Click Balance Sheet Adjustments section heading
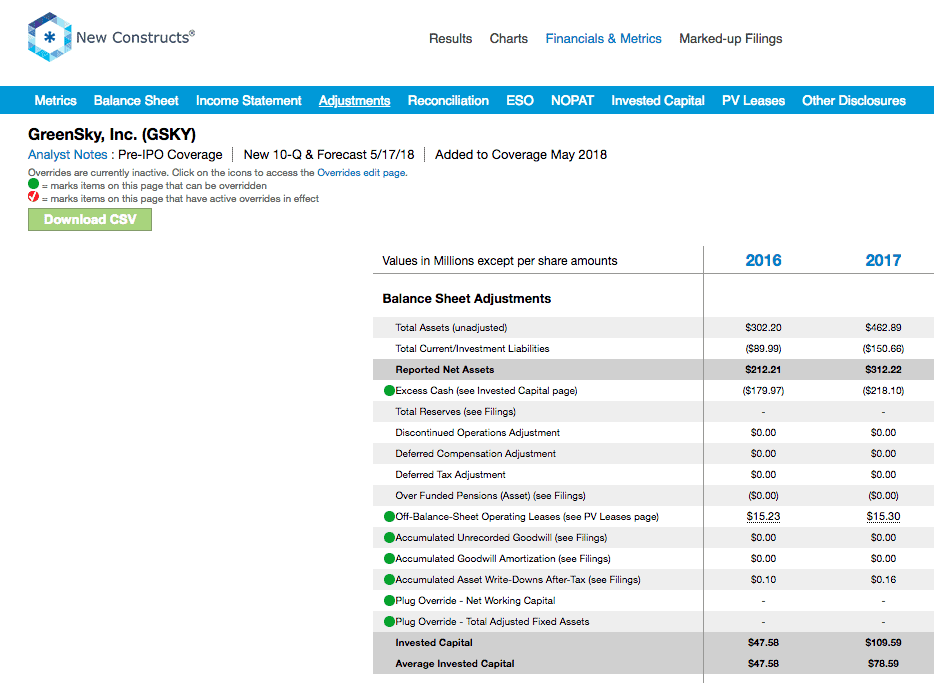934x683 pixels. (466, 299)
